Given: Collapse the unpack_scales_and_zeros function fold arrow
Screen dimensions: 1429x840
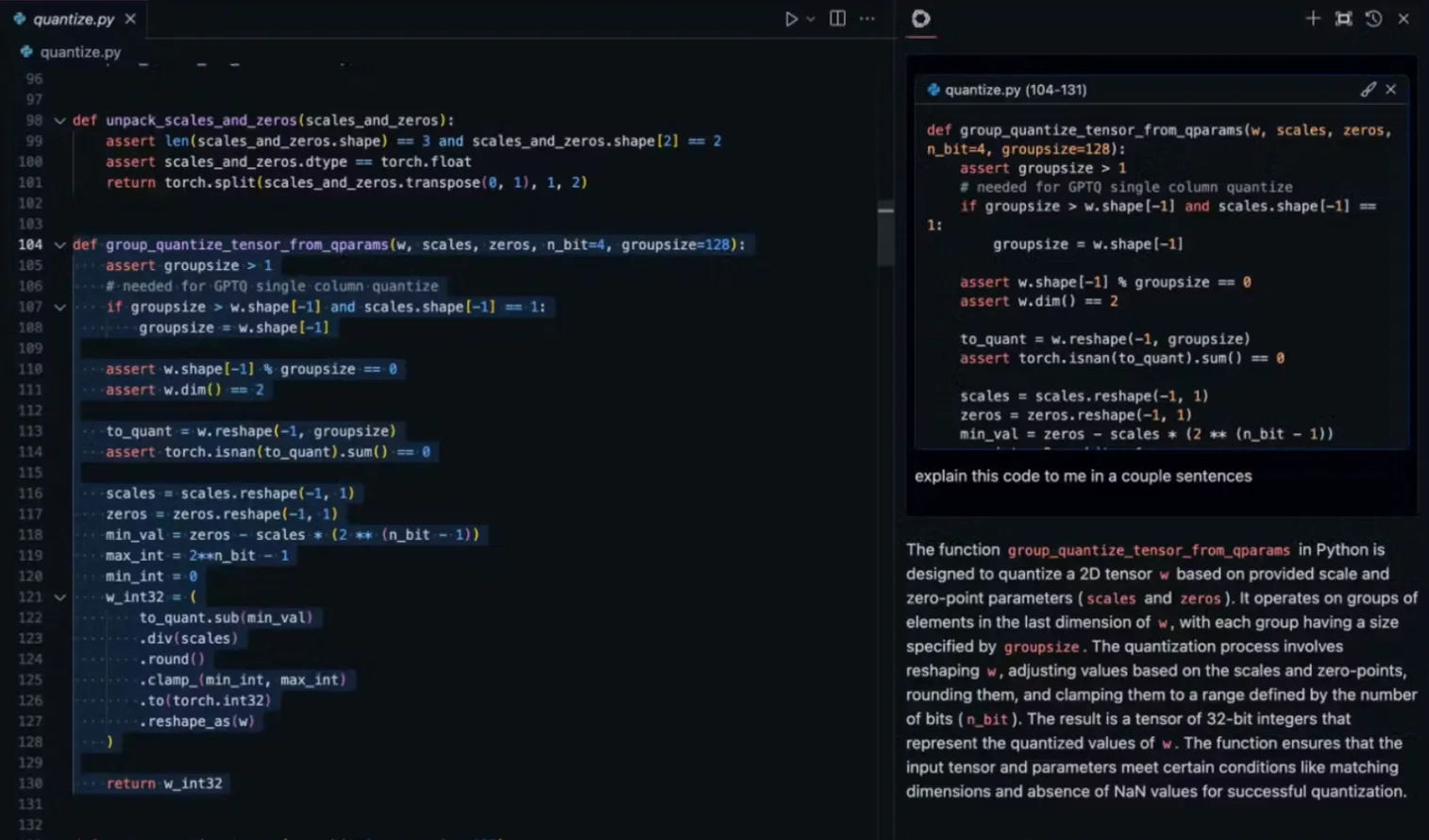Looking at the screenshot, I should pos(59,121).
